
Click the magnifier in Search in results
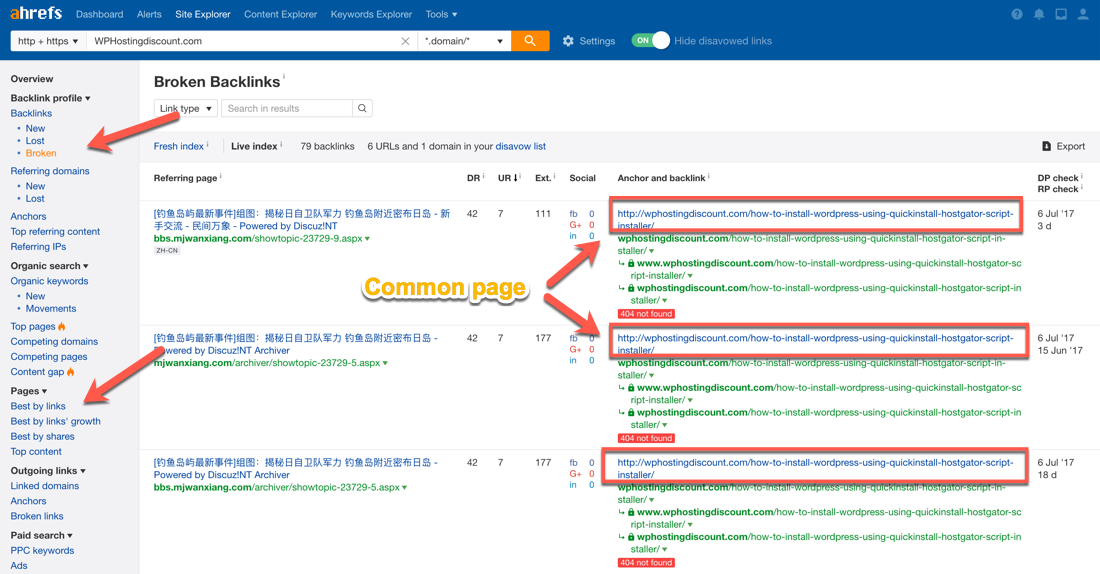[362, 108]
